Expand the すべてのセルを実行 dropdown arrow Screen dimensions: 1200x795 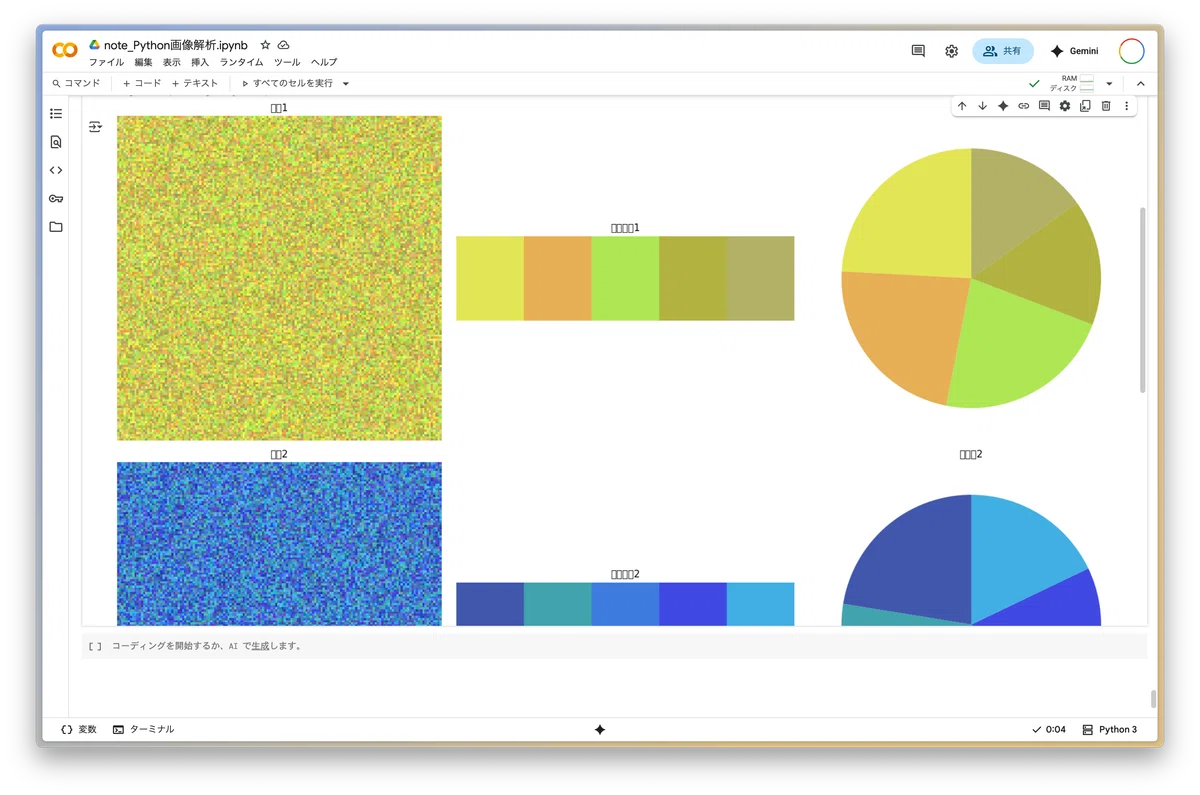pos(346,84)
